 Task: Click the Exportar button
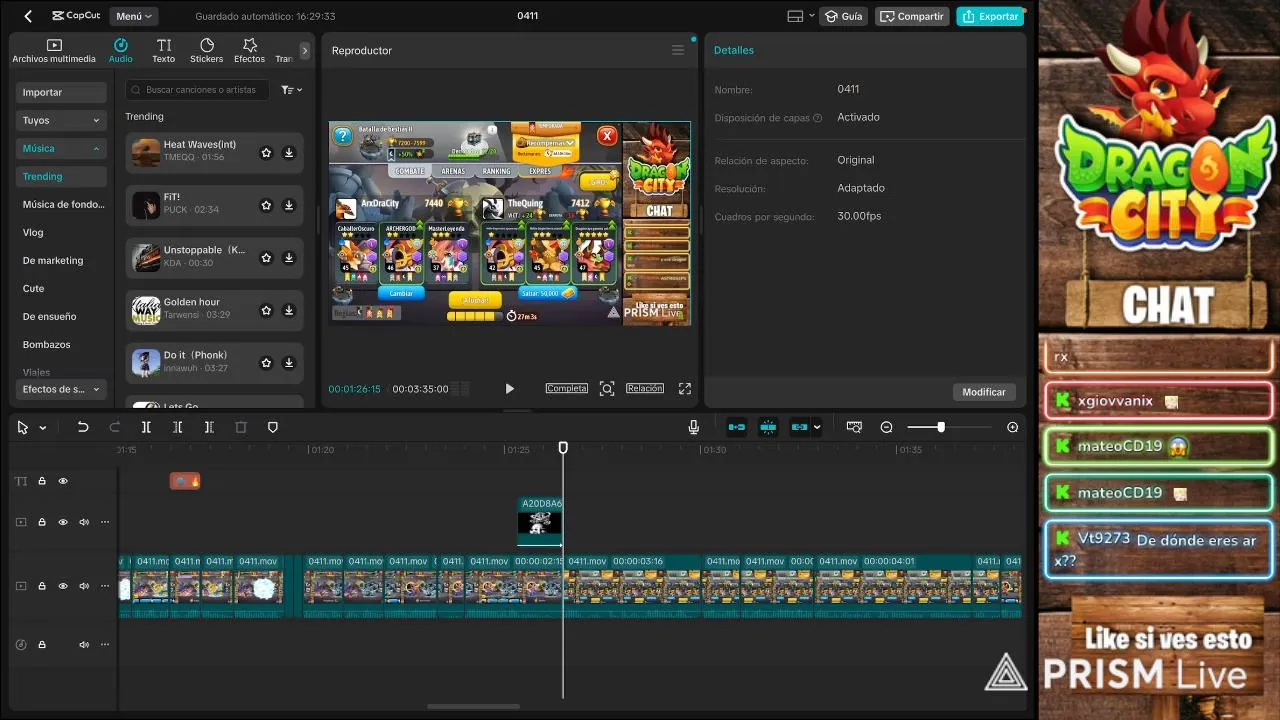tap(990, 16)
